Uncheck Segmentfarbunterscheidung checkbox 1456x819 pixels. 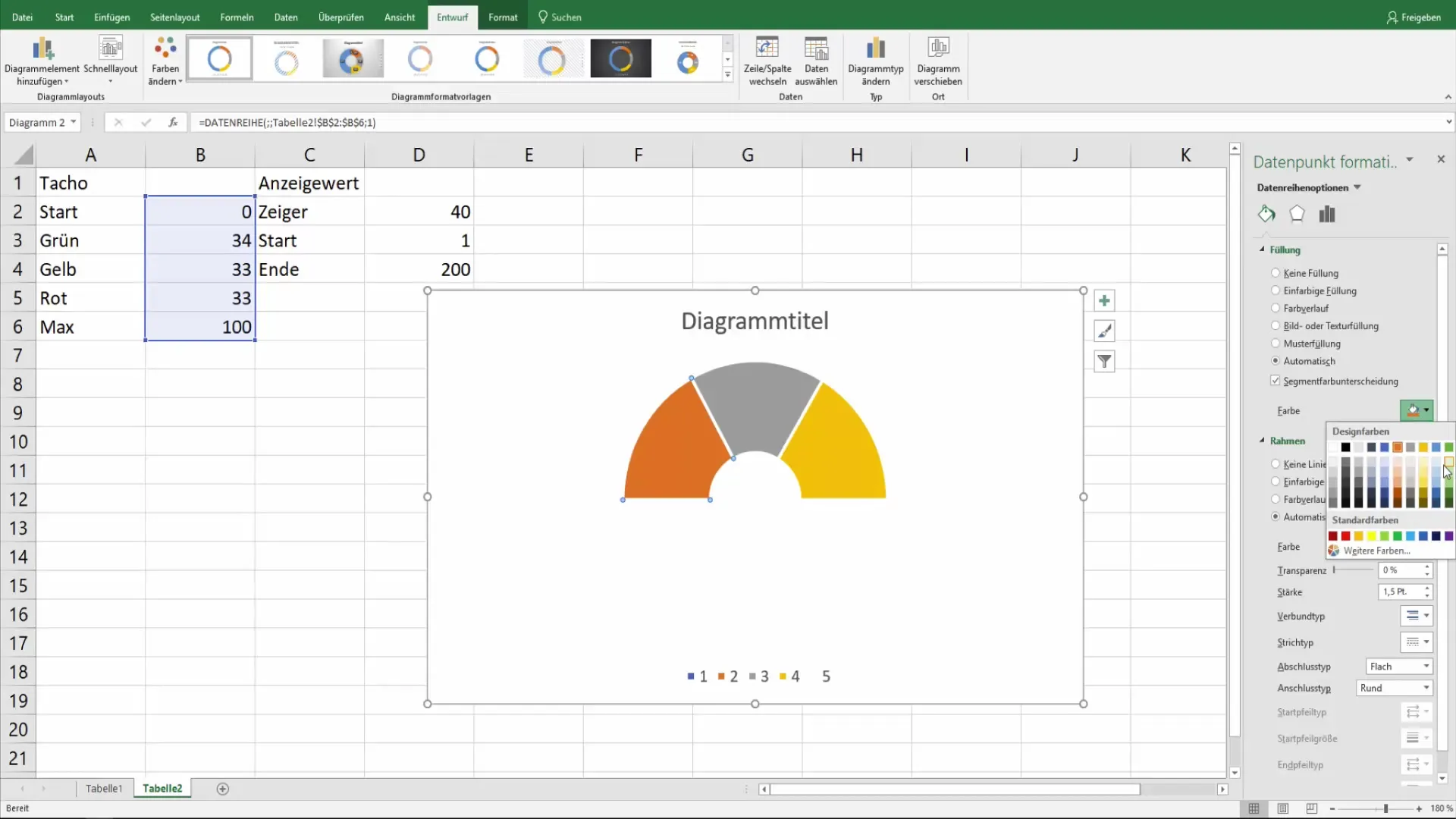(x=1276, y=381)
